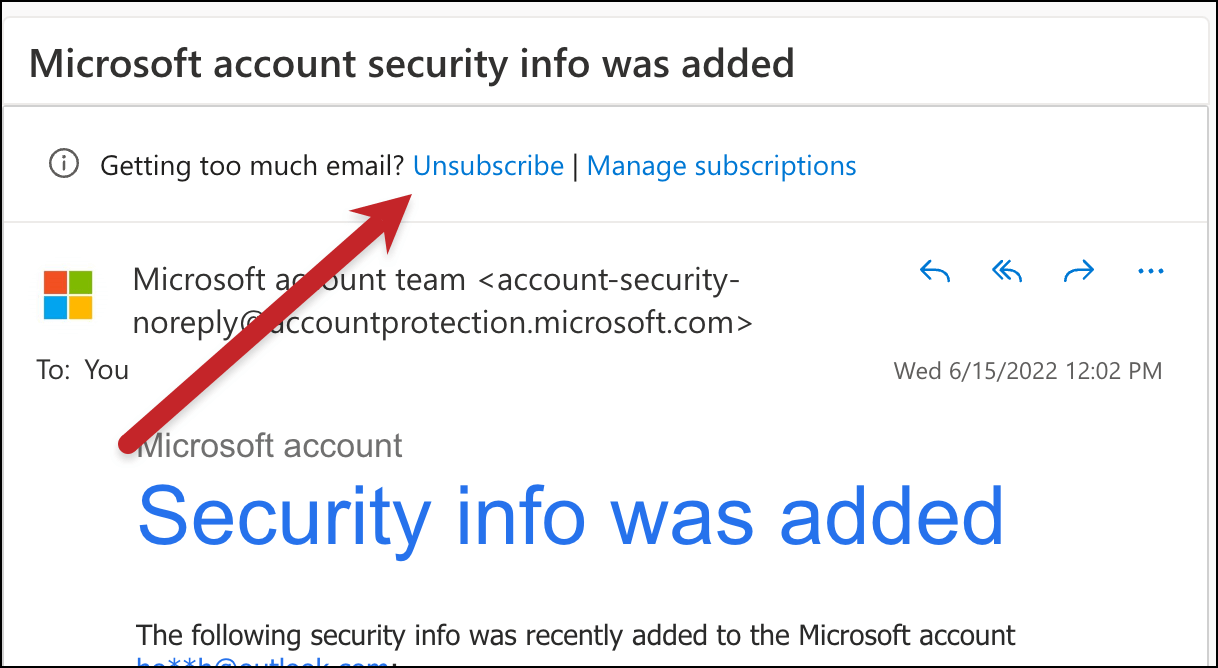Click the email subject title
1218x668 pixels.
coord(411,63)
